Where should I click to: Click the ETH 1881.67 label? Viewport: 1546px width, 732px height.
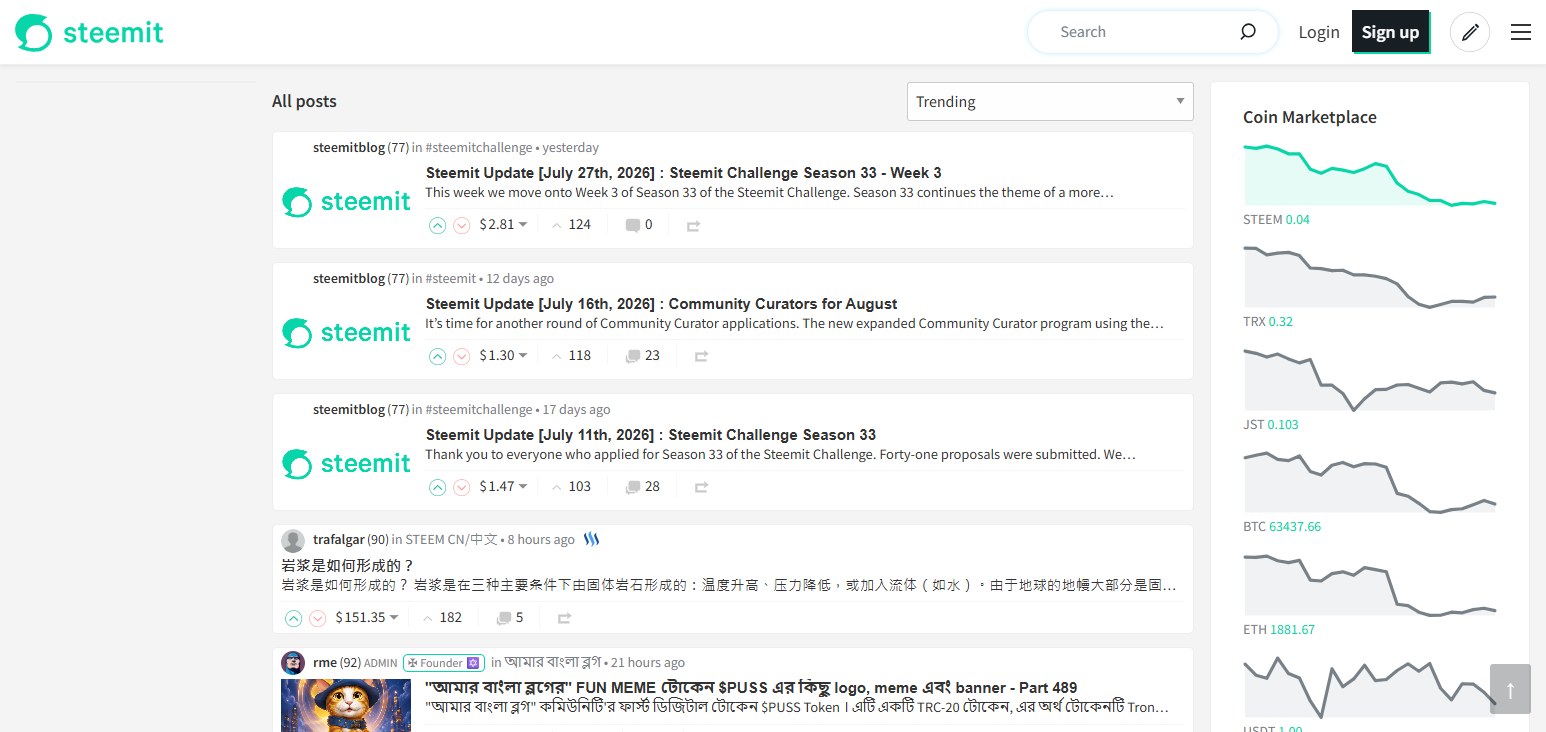pos(1279,630)
